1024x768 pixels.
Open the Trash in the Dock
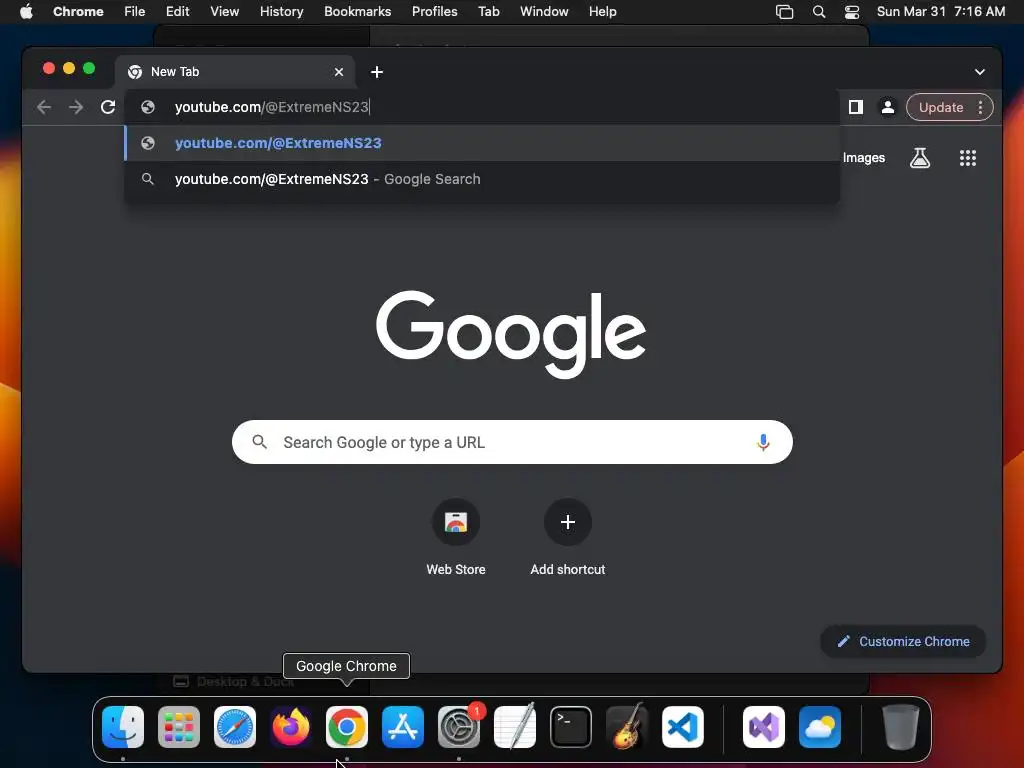901,727
